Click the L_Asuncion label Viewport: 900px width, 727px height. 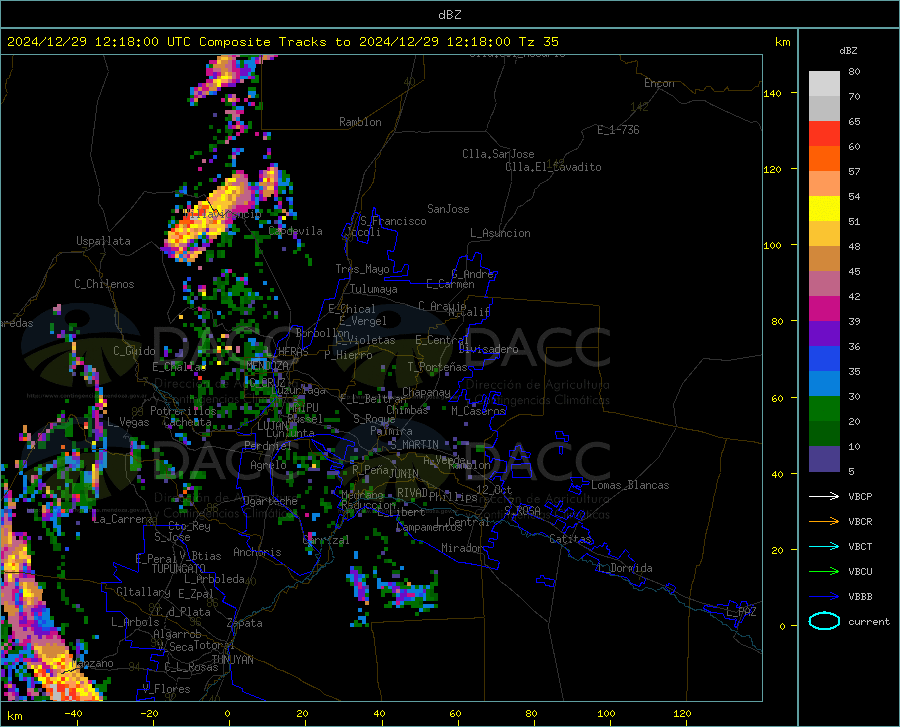point(500,233)
